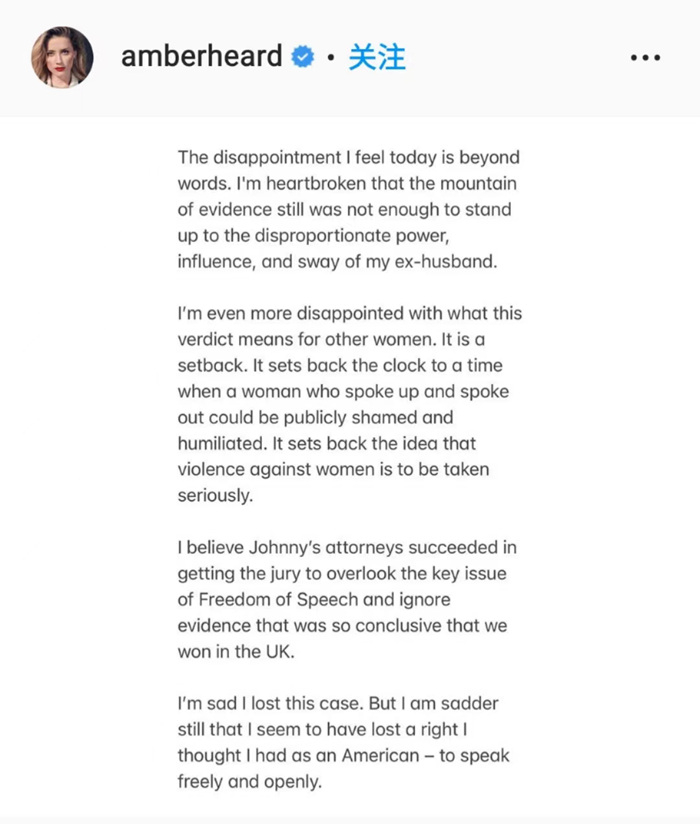The height and width of the screenshot is (824, 700).
Task: Click the word "American" in the last paragraph
Action: pos(368,755)
